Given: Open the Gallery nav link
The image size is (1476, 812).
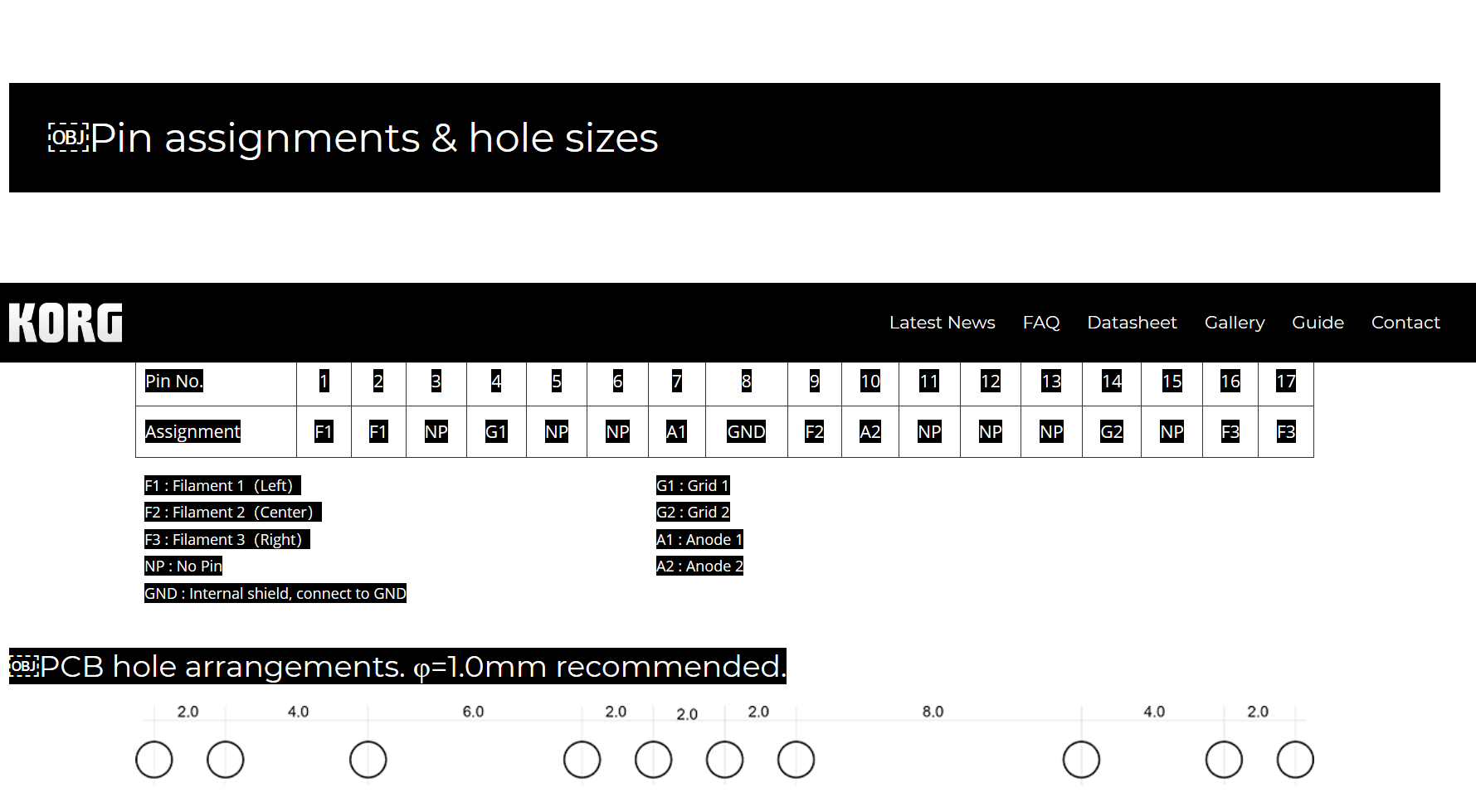Looking at the screenshot, I should coord(1235,323).
